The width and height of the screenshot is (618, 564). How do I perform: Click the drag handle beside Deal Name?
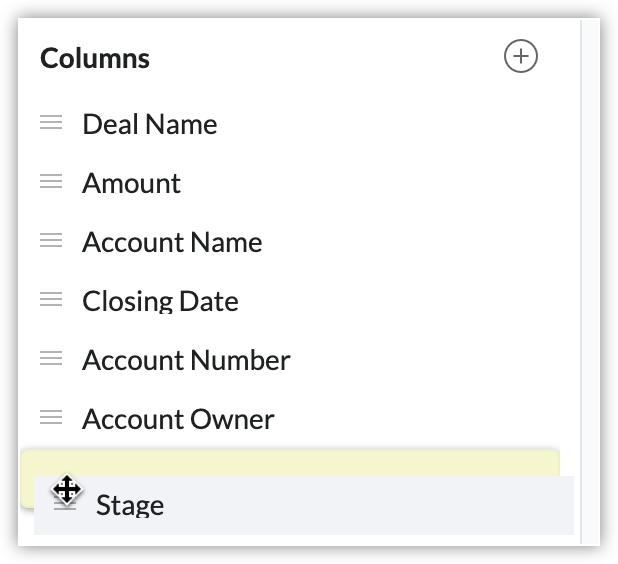coord(51,123)
